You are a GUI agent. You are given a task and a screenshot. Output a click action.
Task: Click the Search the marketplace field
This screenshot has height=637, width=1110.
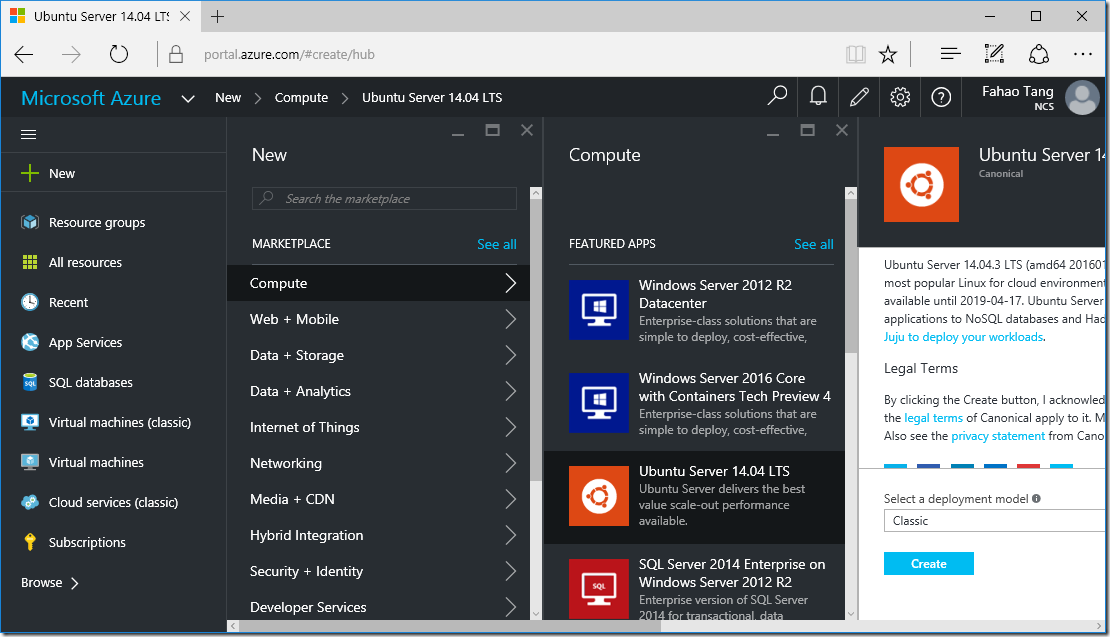pyautogui.click(x=384, y=199)
